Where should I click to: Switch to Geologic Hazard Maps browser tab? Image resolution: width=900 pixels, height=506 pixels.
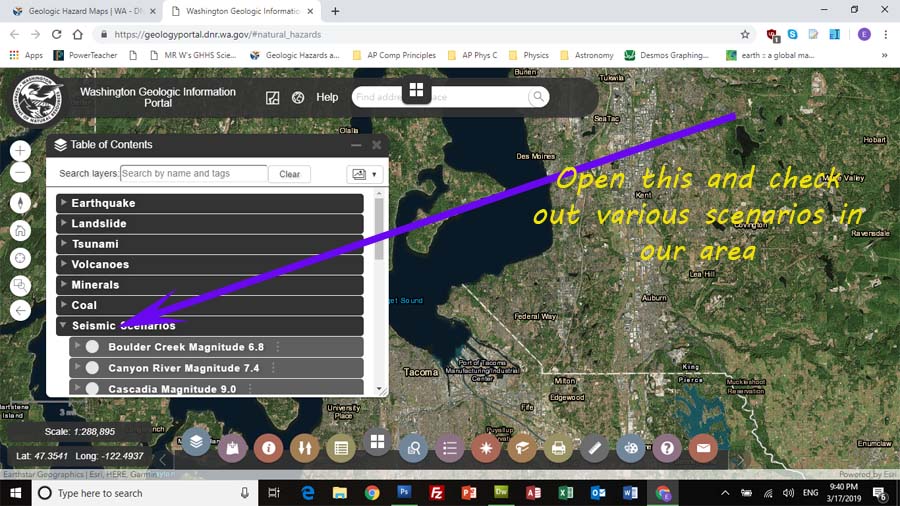point(83,11)
